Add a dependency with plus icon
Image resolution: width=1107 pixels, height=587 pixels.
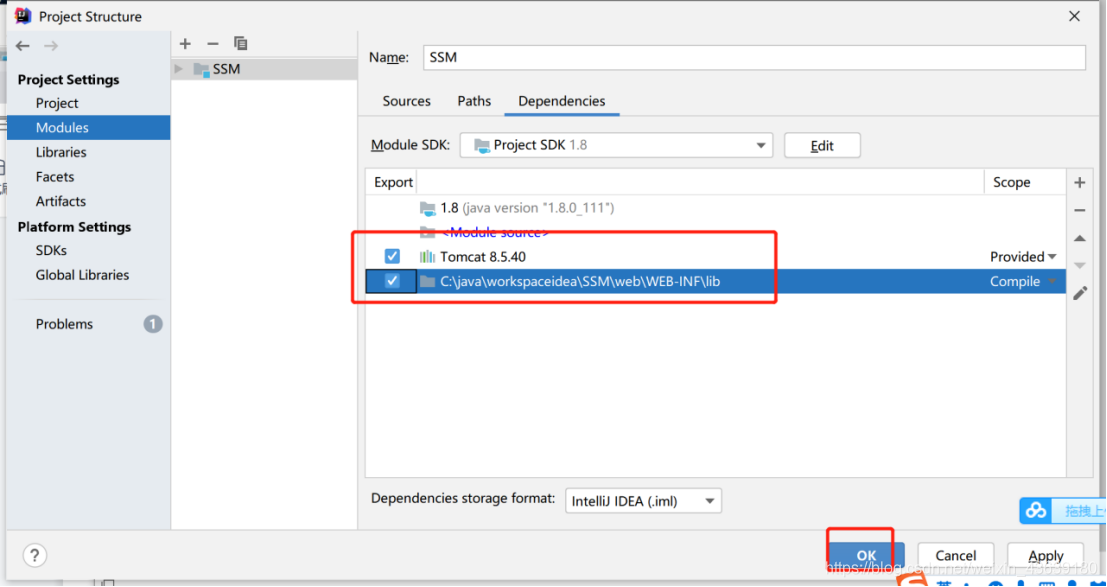1079,183
